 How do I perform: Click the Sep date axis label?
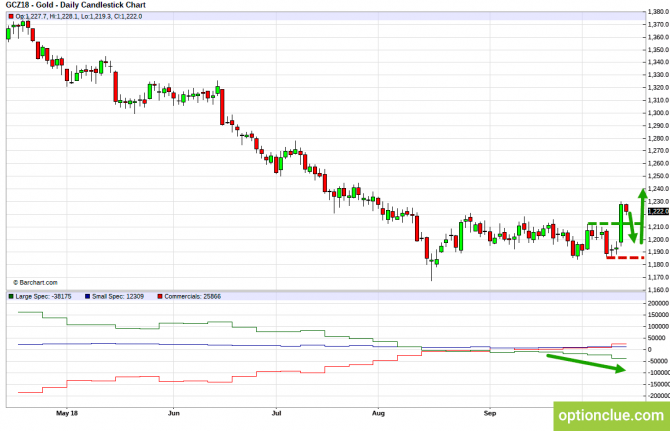tap(490, 413)
